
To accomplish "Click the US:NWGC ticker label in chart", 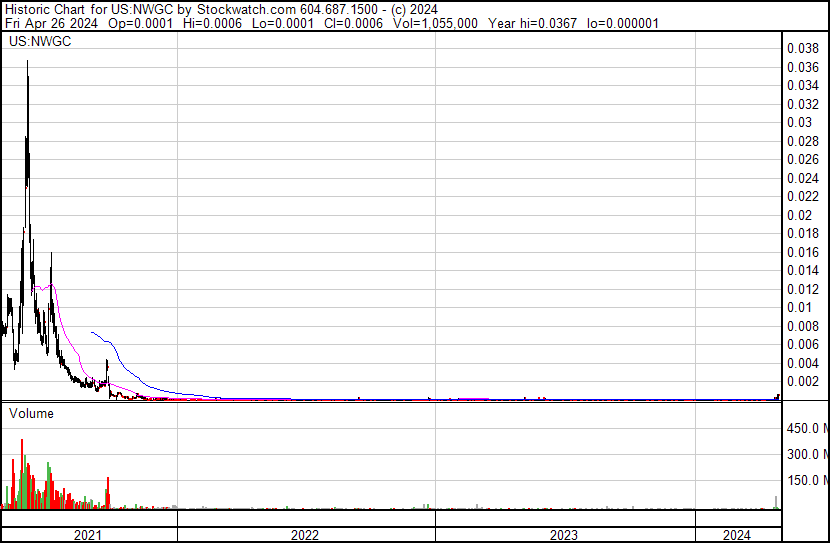I will [x=37, y=43].
